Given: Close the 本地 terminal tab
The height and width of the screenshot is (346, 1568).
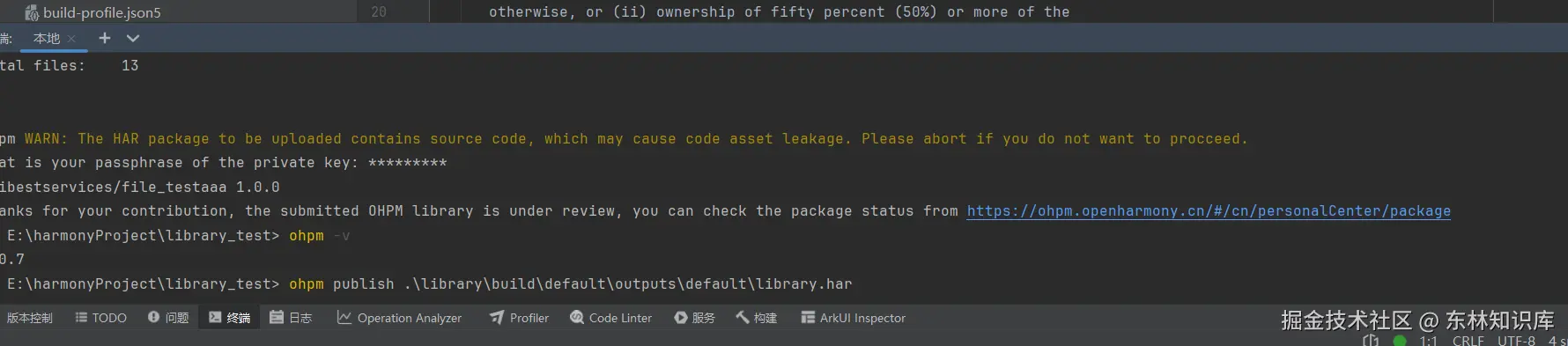Looking at the screenshot, I should tap(71, 39).
